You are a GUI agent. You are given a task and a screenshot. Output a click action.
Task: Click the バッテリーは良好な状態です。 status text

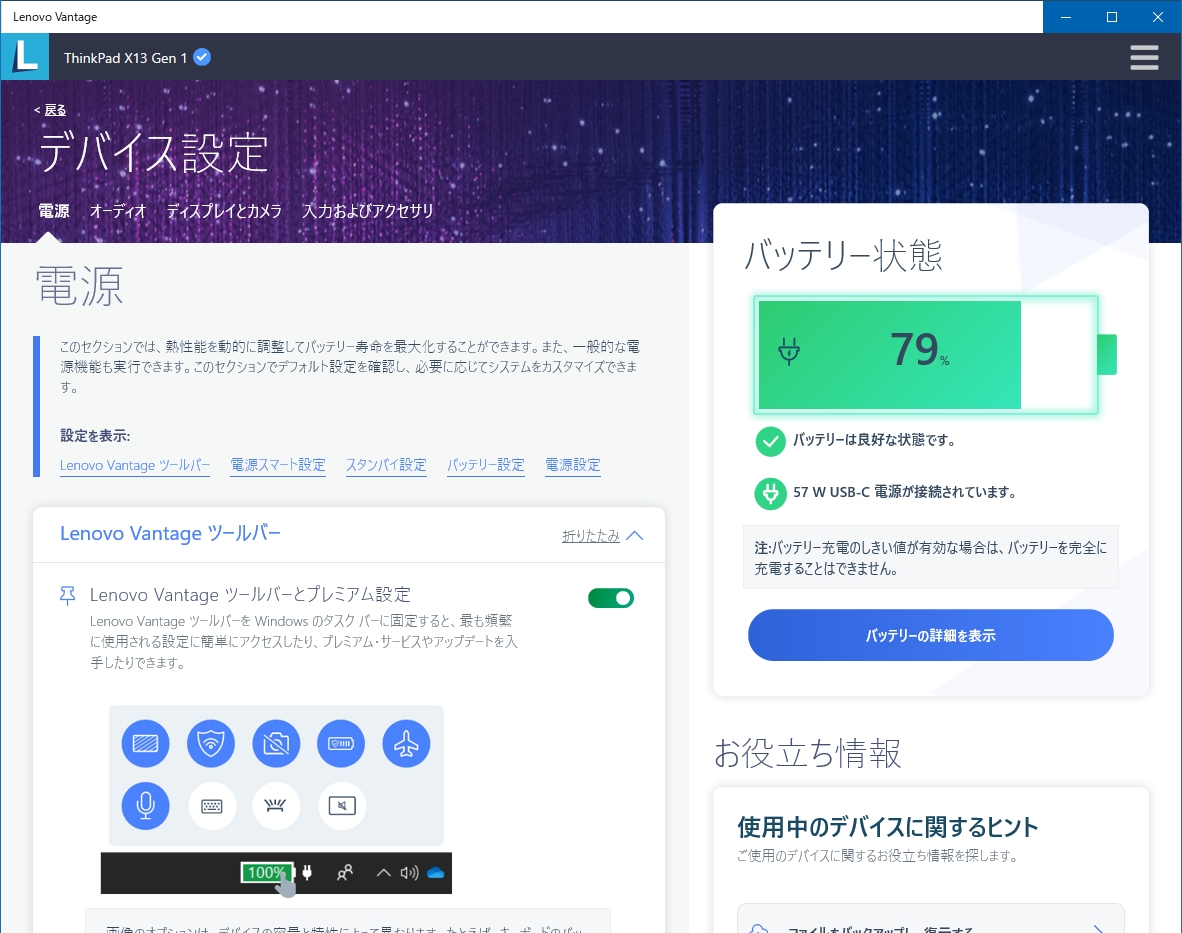(x=874, y=440)
